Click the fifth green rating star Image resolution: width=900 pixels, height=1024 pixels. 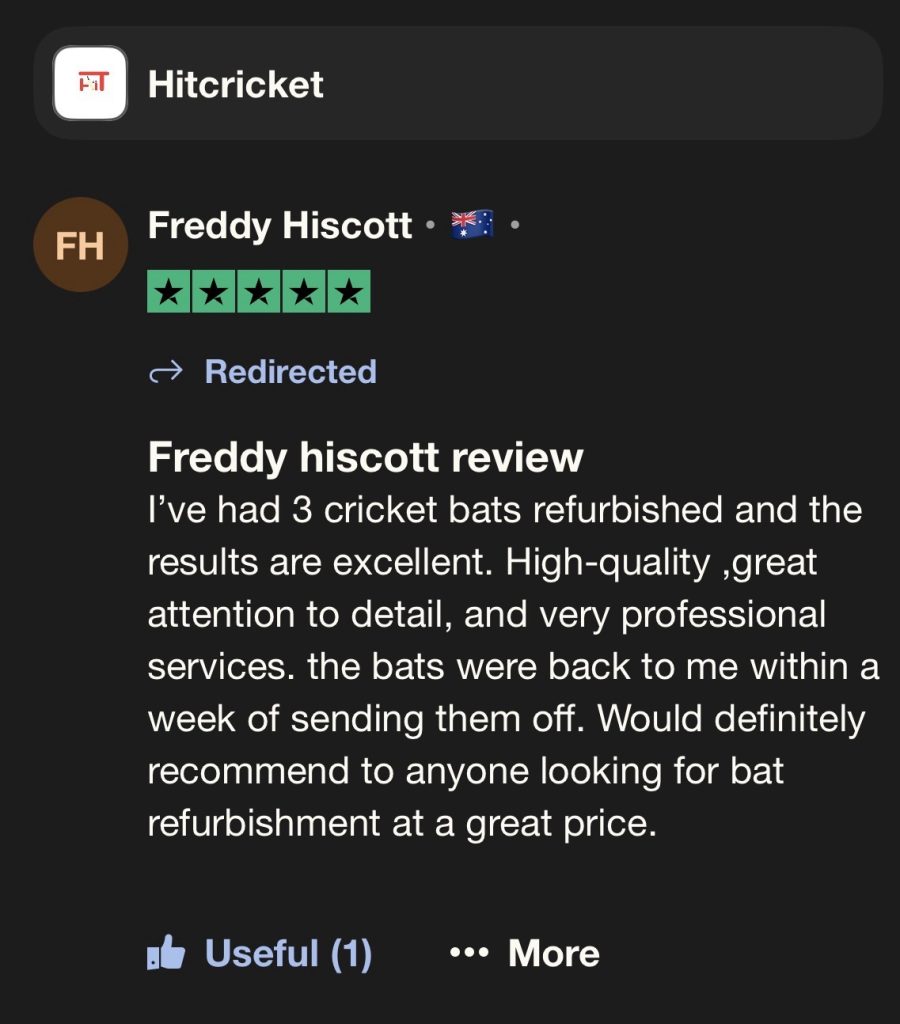[x=348, y=292]
